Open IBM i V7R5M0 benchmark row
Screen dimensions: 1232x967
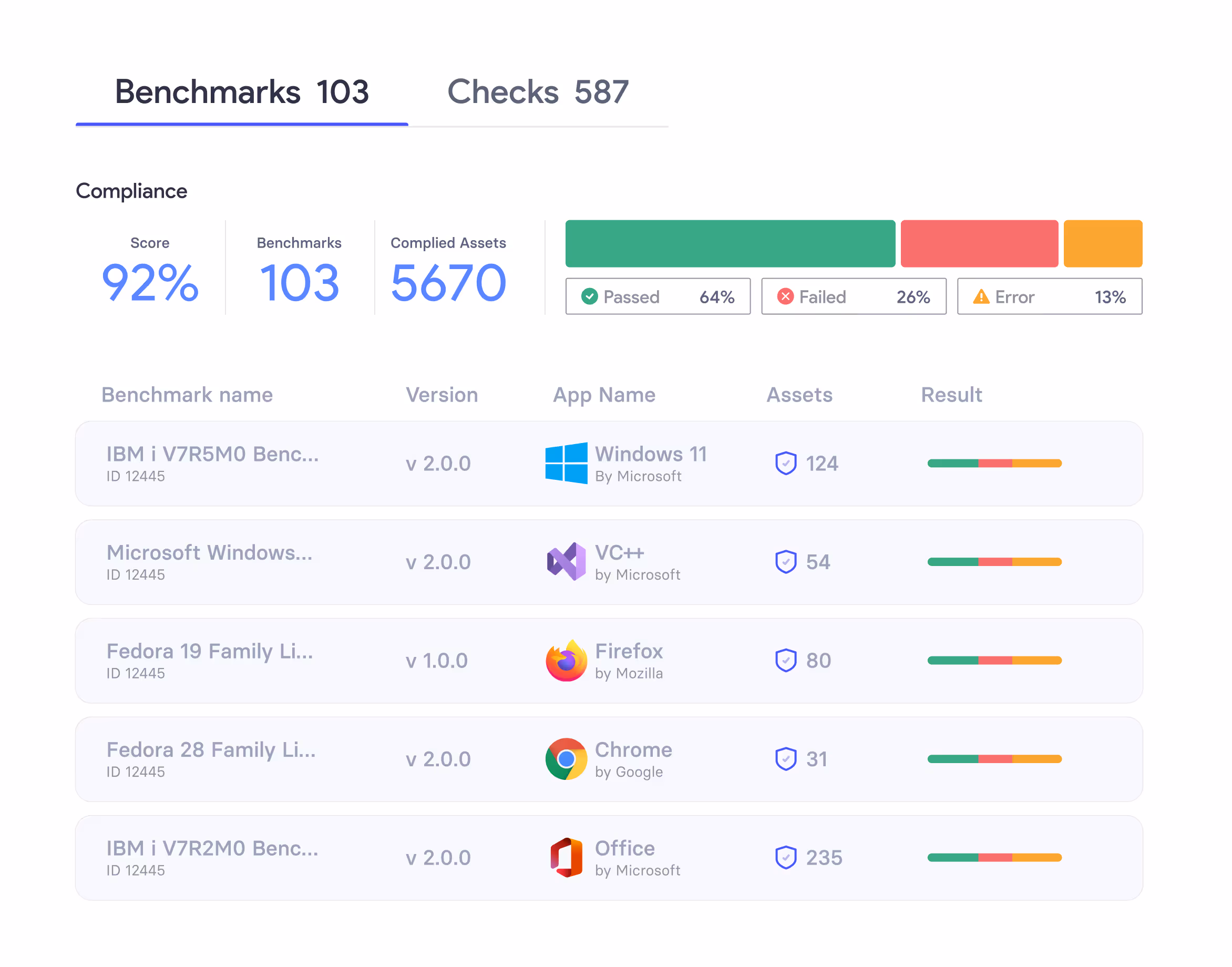[212, 455]
